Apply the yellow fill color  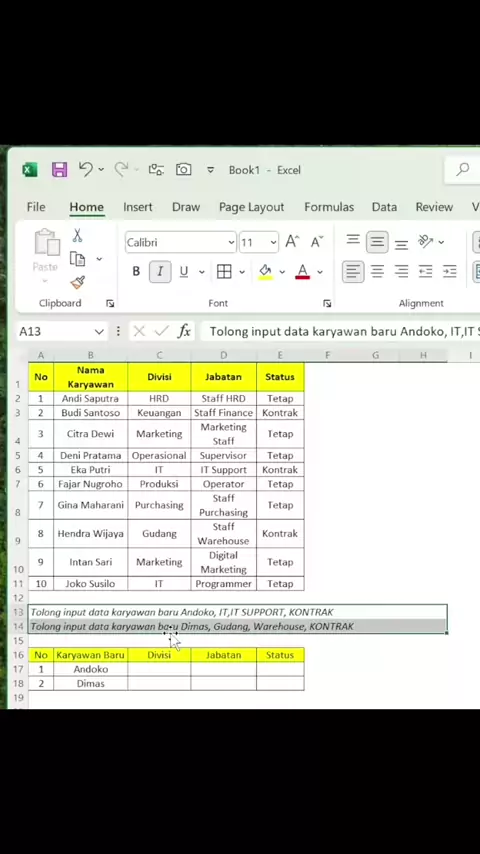coord(265,271)
